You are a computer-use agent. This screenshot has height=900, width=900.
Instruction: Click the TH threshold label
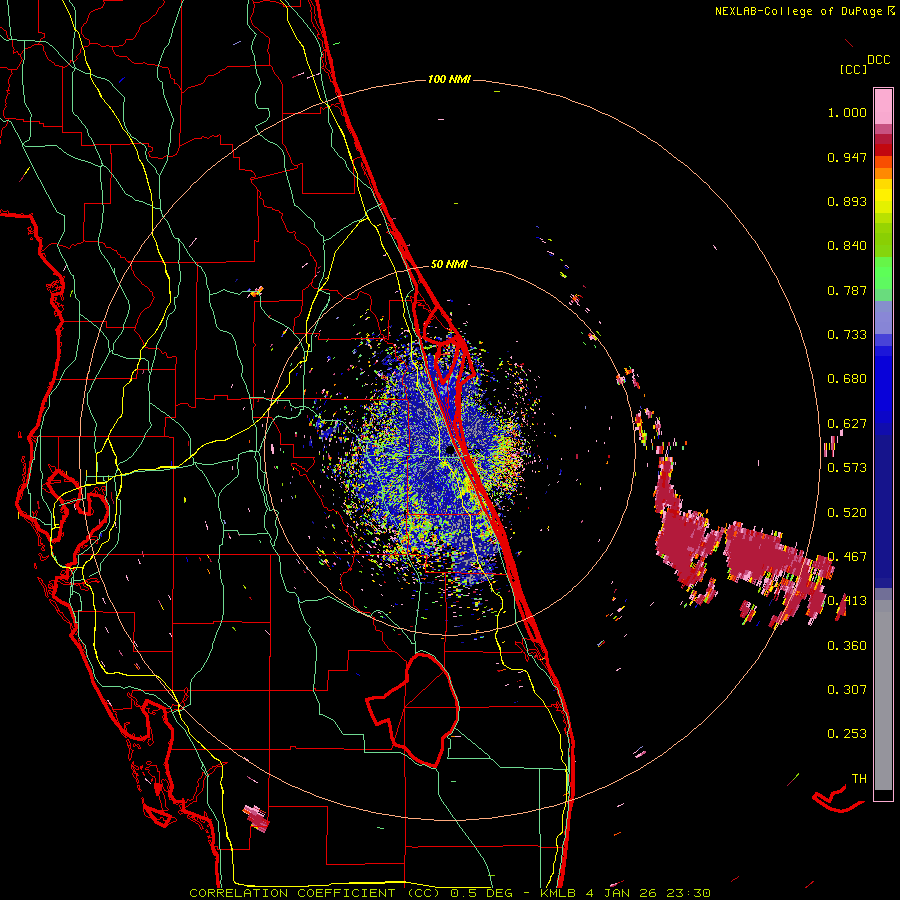point(859,779)
